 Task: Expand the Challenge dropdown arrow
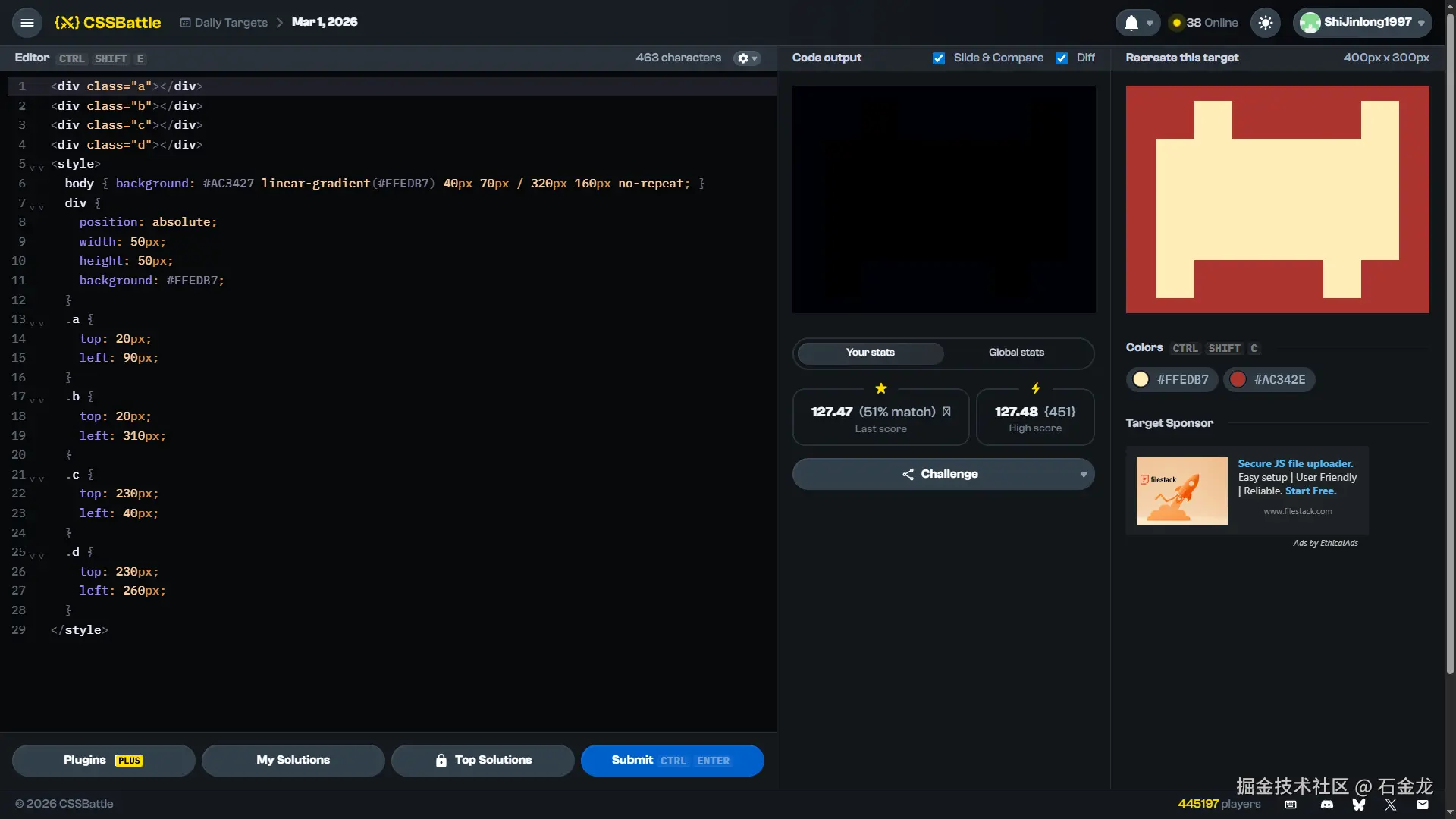[1083, 475]
